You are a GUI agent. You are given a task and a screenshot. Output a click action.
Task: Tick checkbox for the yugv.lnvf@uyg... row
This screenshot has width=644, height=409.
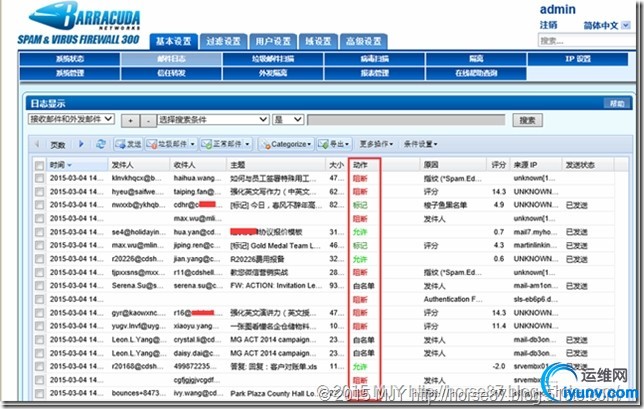pyautogui.click(x=39, y=326)
